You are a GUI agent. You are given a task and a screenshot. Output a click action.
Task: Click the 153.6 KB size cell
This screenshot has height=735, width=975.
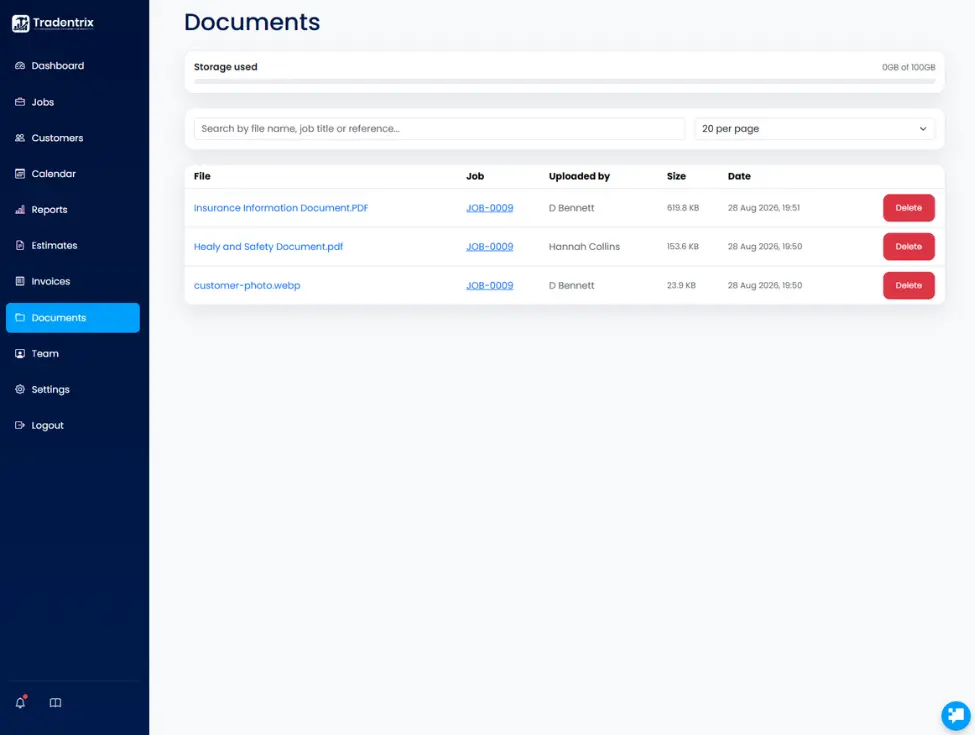[x=683, y=246]
